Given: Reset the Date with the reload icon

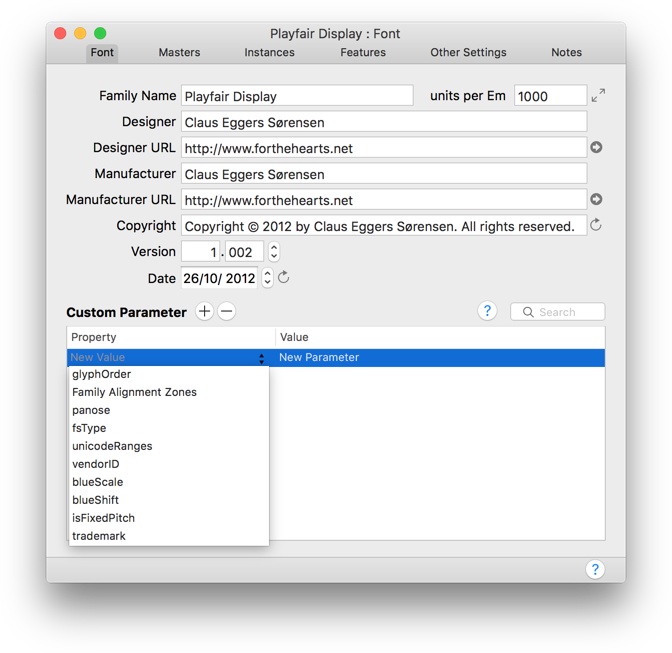Looking at the screenshot, I should click(x=283, y=277).
